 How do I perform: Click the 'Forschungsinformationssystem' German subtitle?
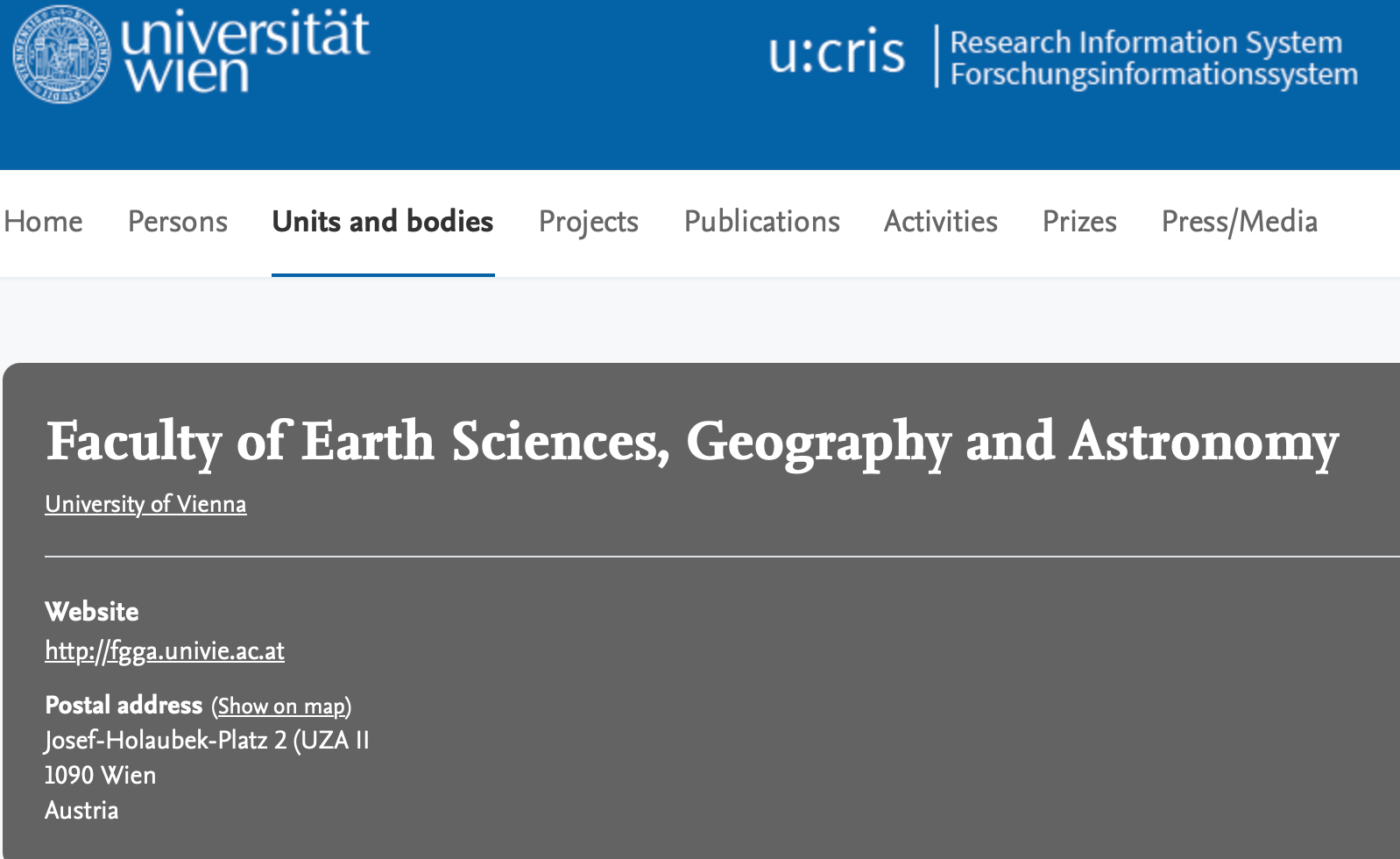(x=1154, y=75)
